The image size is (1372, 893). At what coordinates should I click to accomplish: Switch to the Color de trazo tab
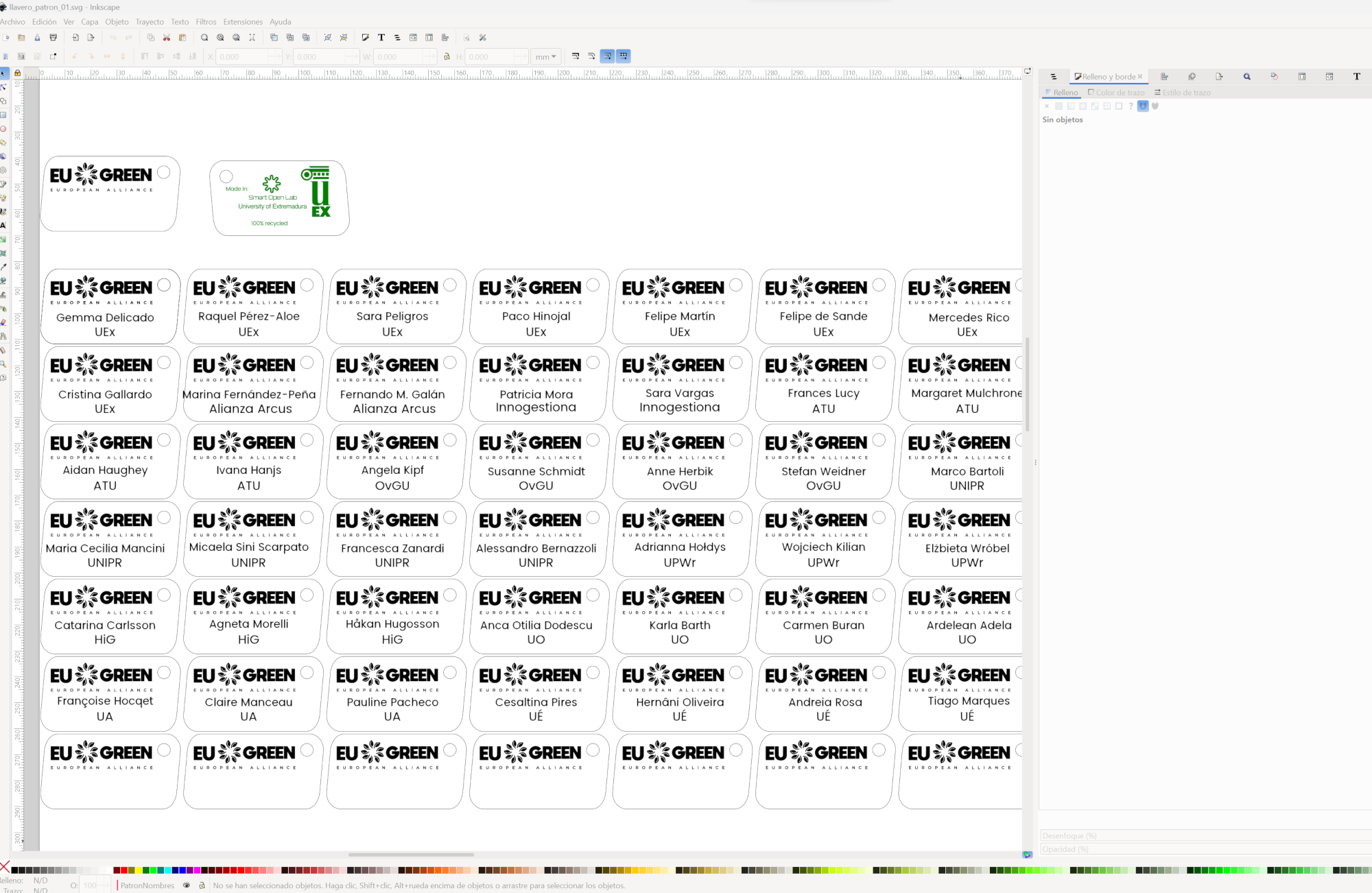point(1117,93)
